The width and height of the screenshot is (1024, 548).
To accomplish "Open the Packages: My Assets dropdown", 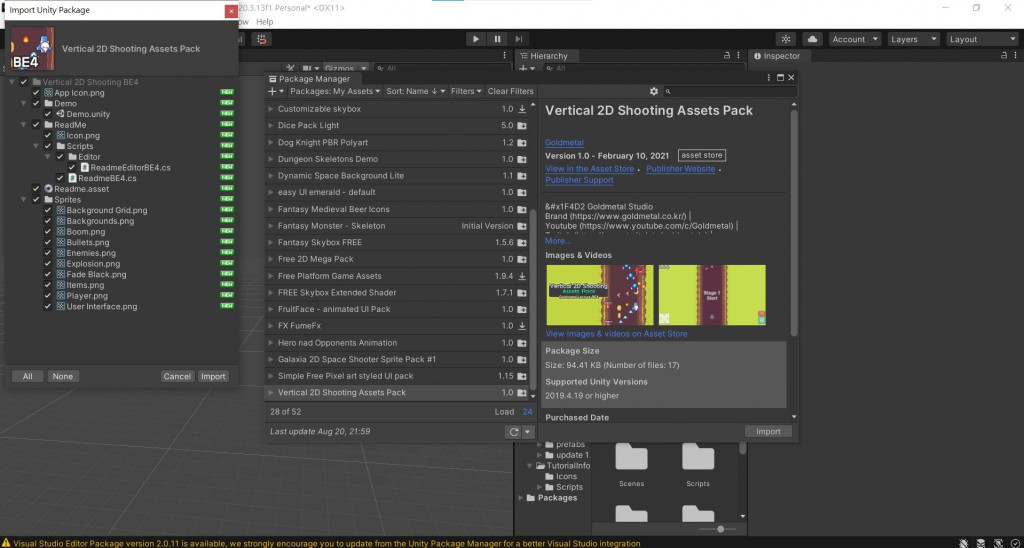I will 335,91.
